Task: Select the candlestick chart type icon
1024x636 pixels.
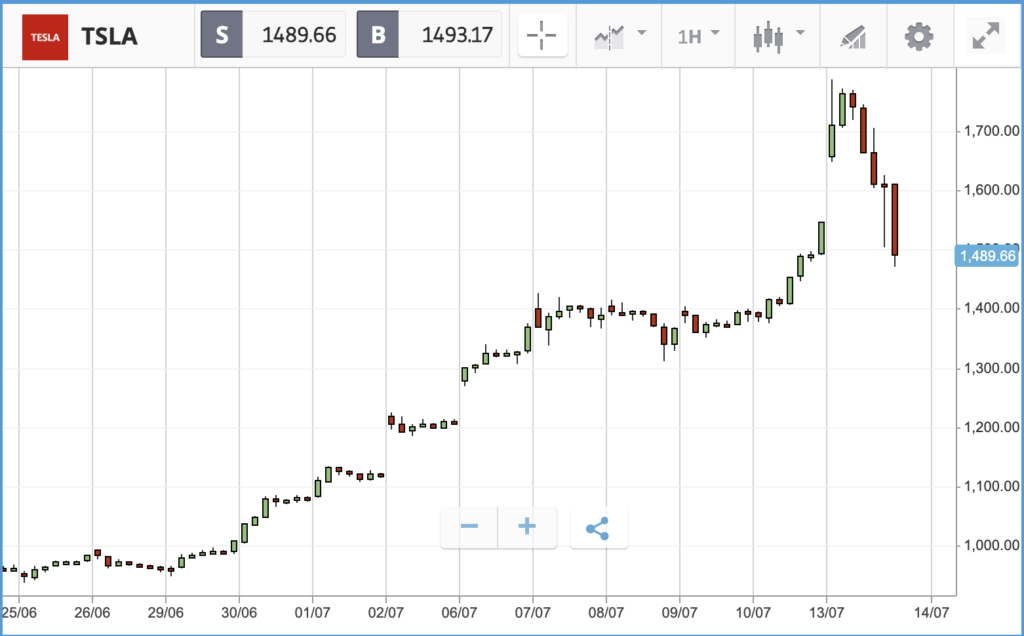Action: (768, 37)
